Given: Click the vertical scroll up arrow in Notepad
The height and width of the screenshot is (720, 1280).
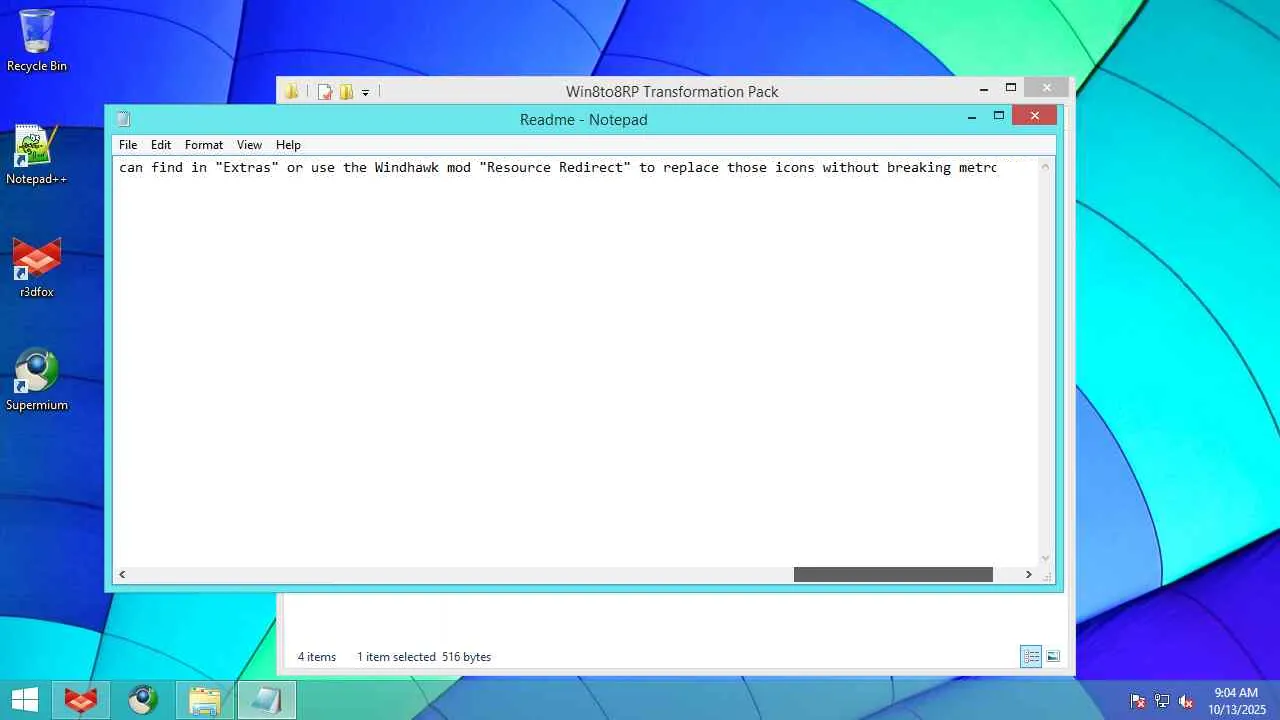Looking at the screenshot, I should [1046, 166].
